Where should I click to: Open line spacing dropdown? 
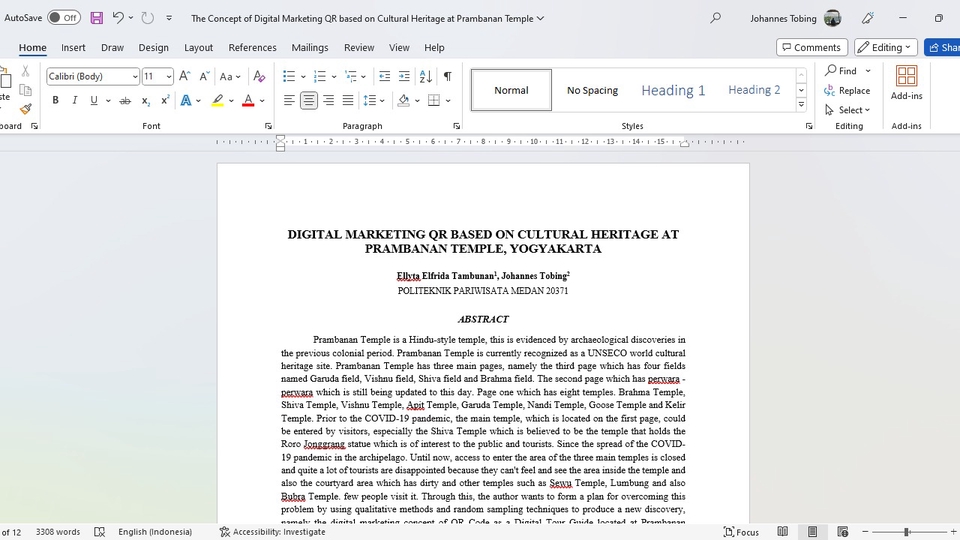point(373,100)
